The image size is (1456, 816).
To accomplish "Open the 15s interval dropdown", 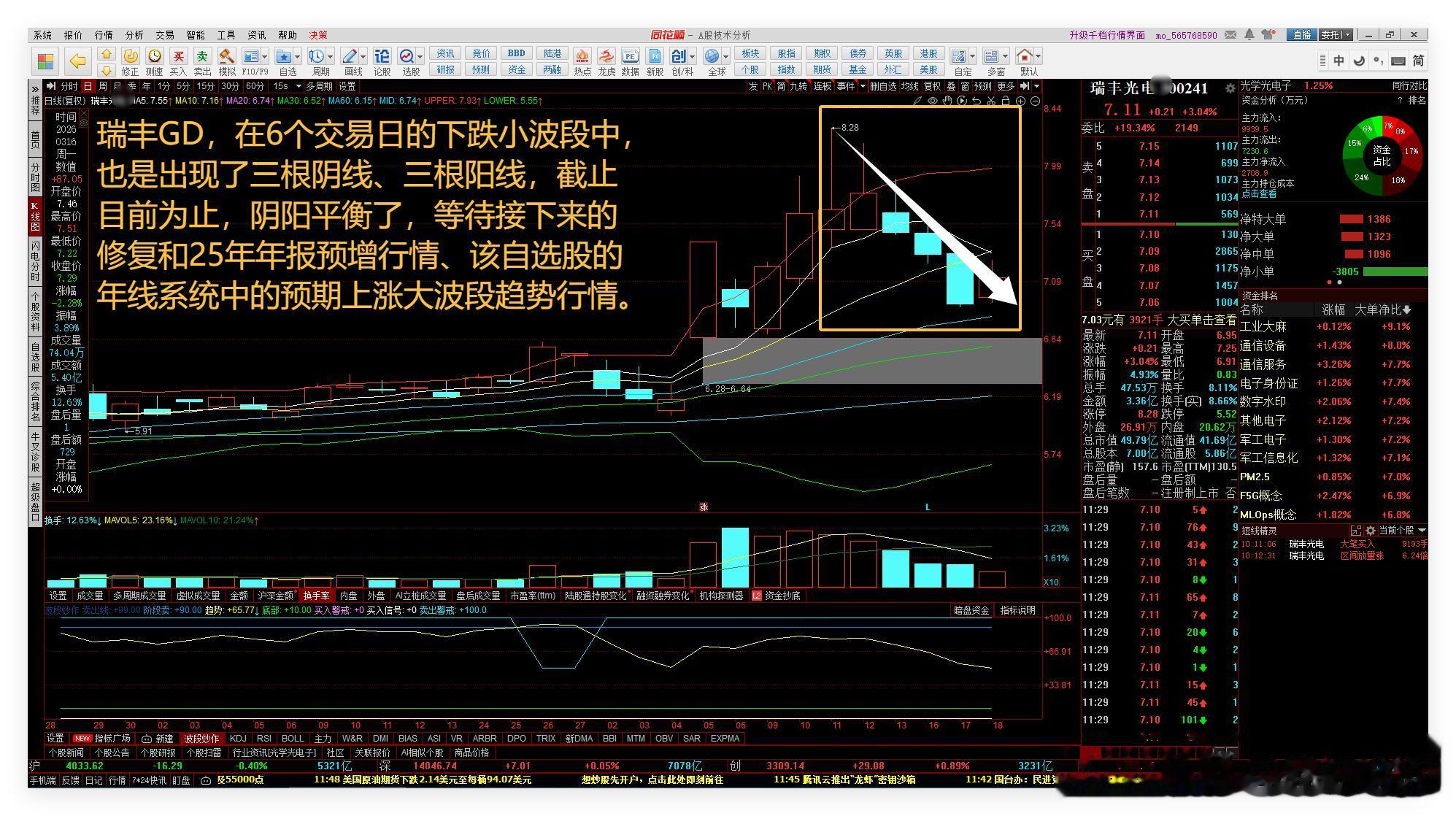I will click(298, 86).
